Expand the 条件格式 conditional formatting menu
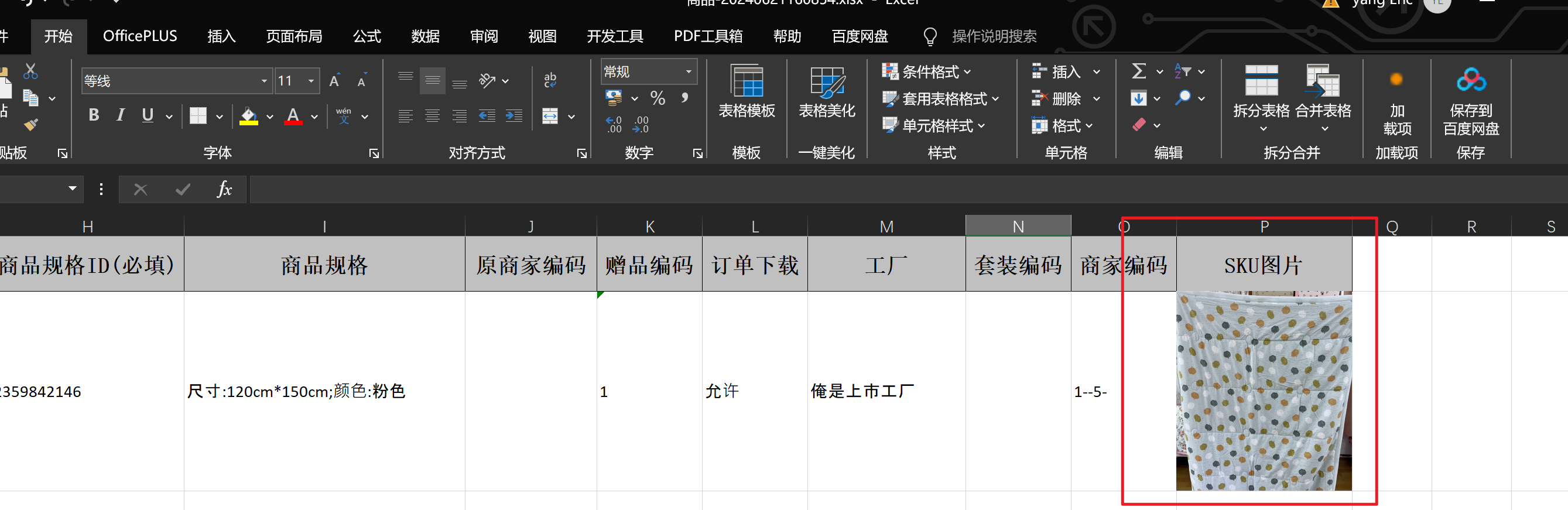The width and height of the screenshot is (1568, 510). point(926,72)
